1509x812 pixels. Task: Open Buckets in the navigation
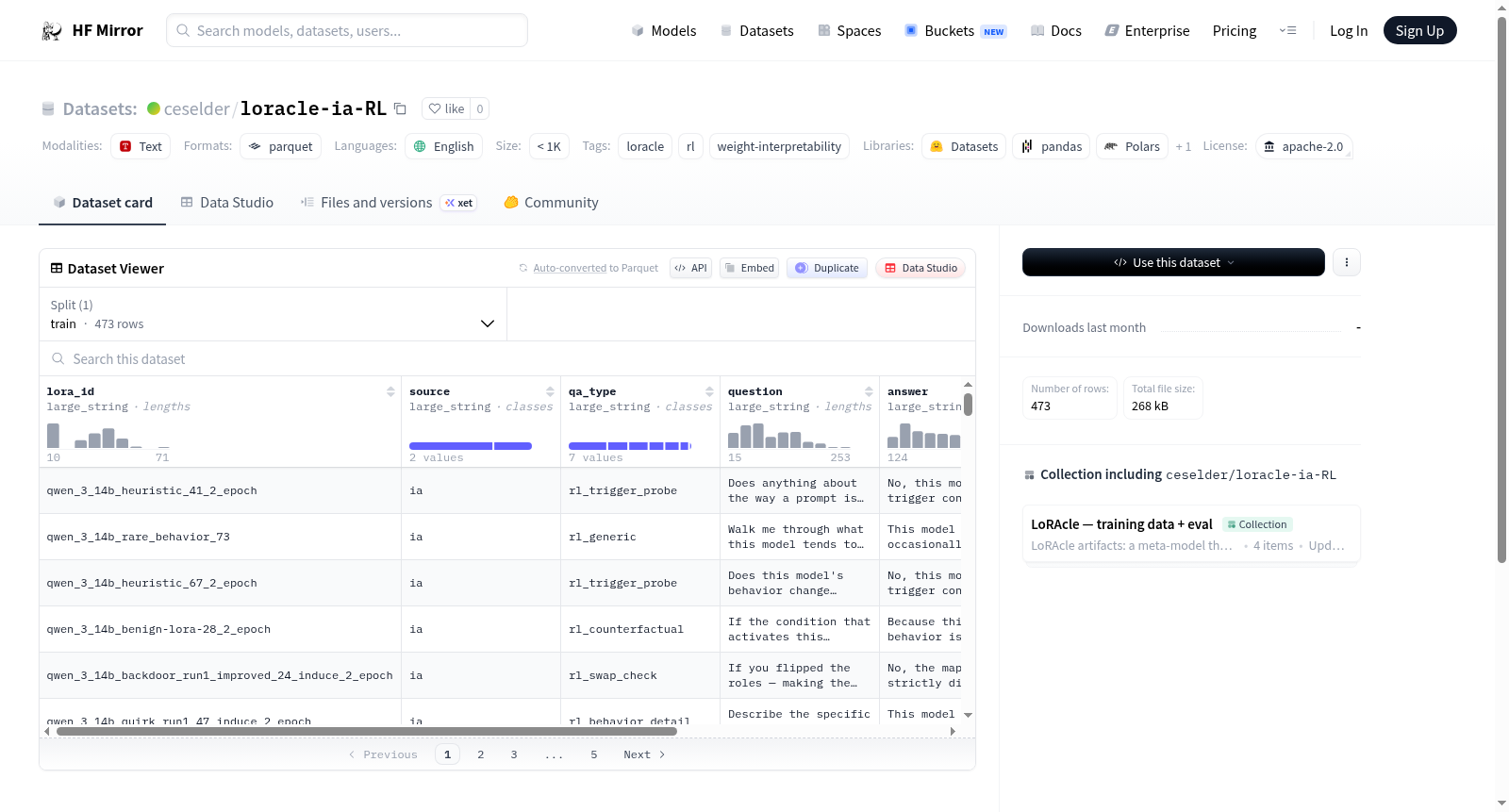tap(955, 30)
